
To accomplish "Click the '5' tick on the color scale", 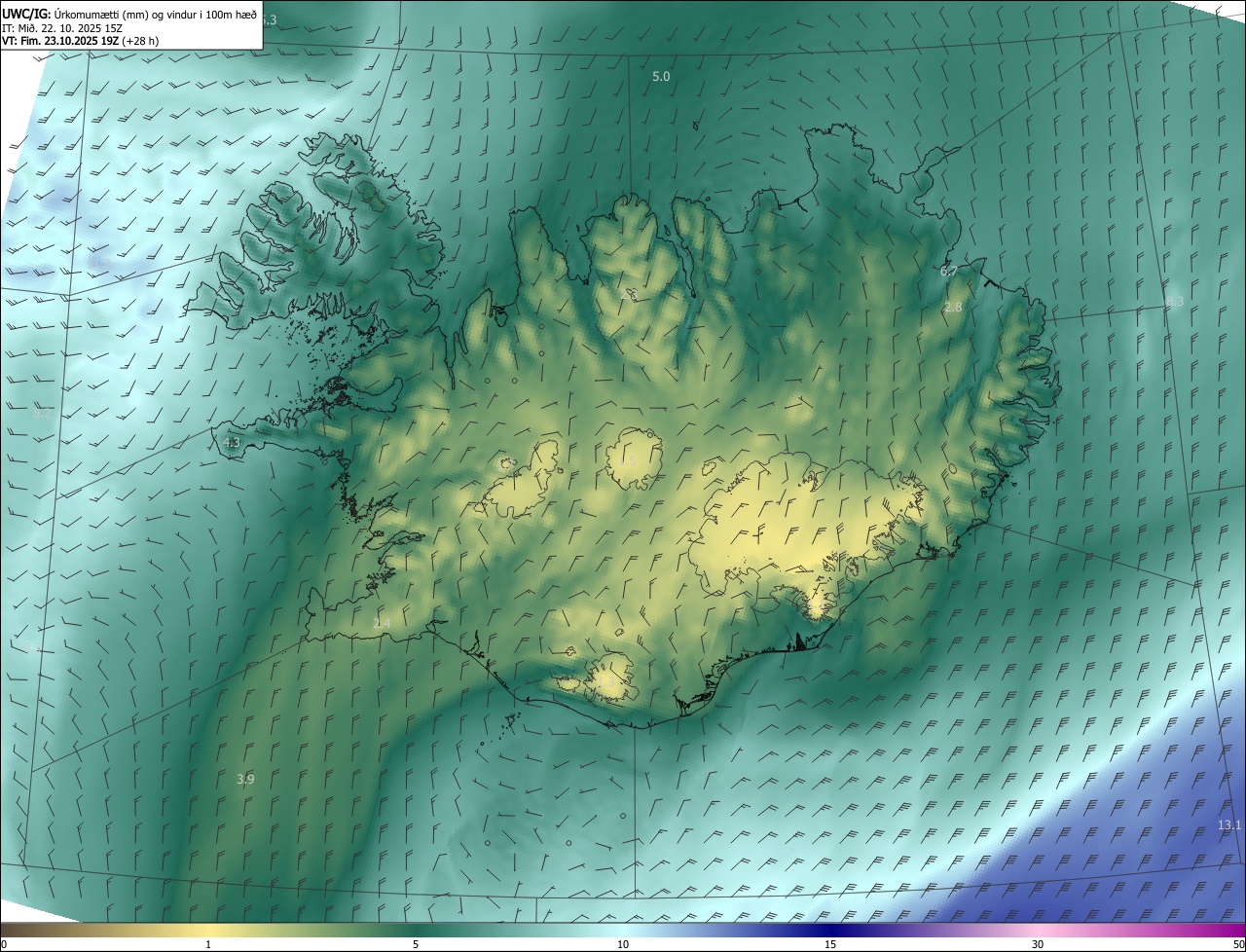I will point(416,944).
